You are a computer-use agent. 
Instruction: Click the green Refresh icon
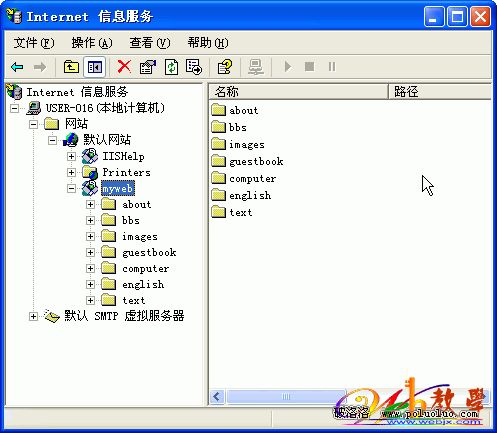(x=171, y=67)
